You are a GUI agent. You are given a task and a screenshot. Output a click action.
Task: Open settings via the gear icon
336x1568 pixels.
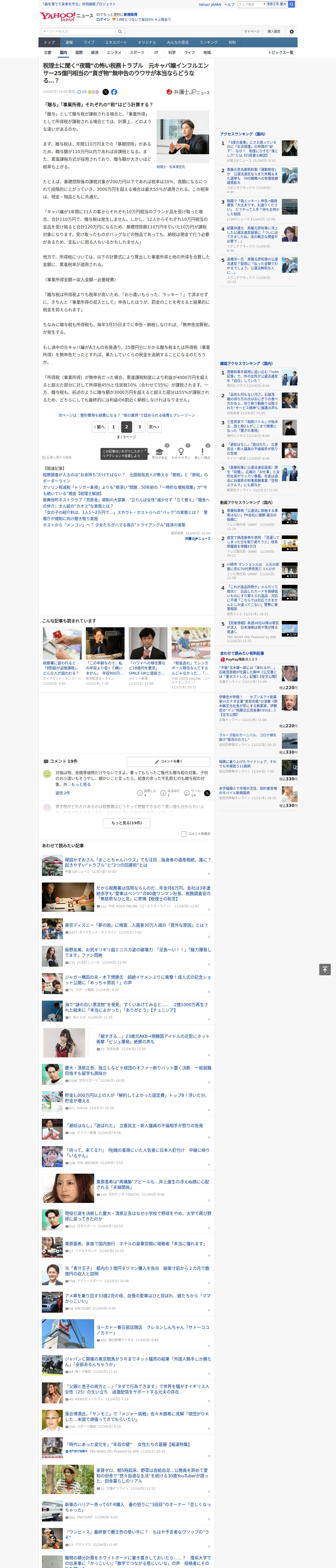[x=292, y=32]
